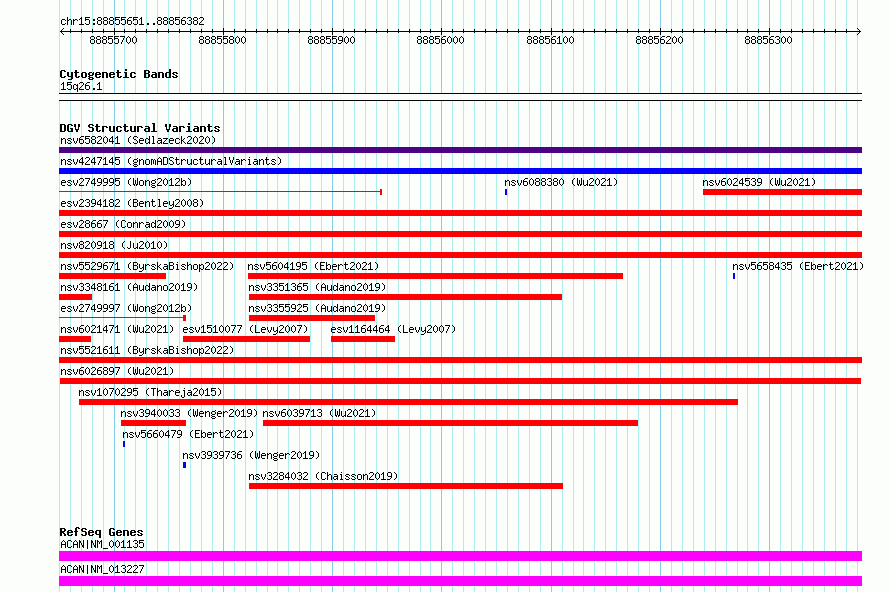Click nsv3348161 (Audano2019) label
This screenshot has height=592, width=890.
[129, 287]
